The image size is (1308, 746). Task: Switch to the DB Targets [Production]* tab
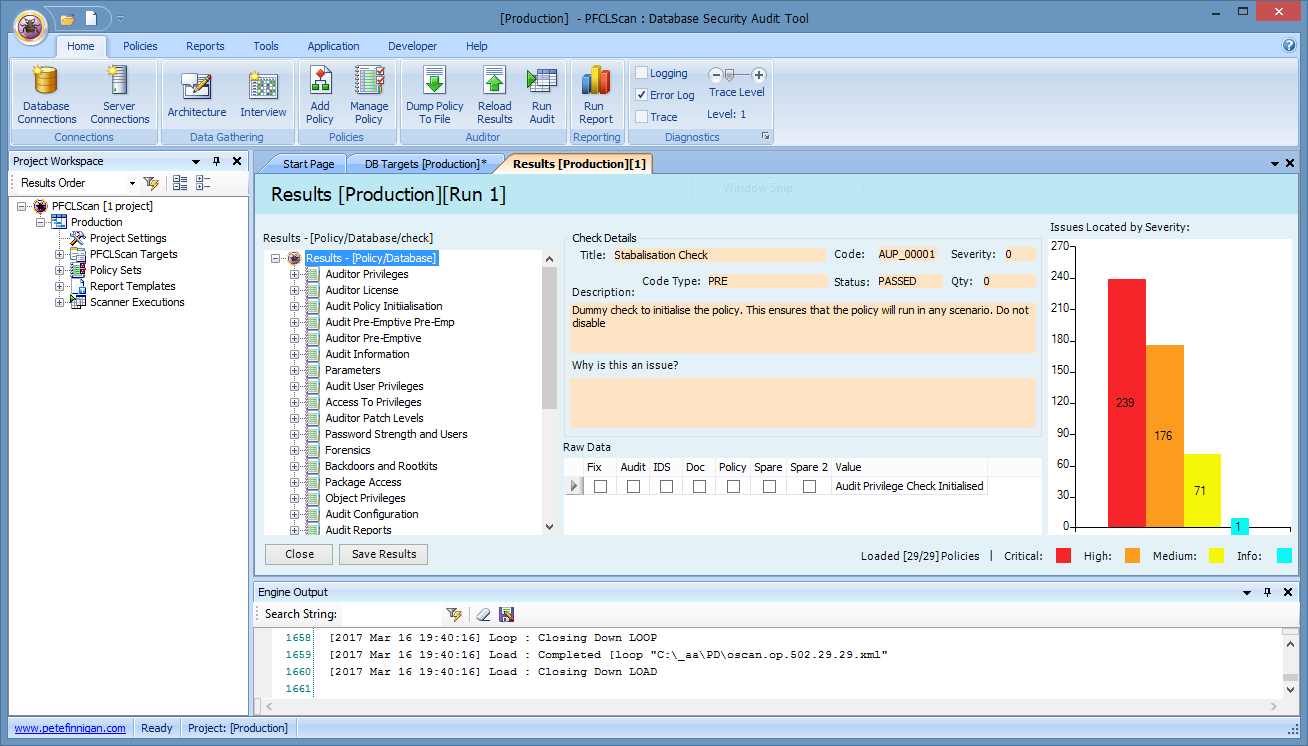point(425,164)
